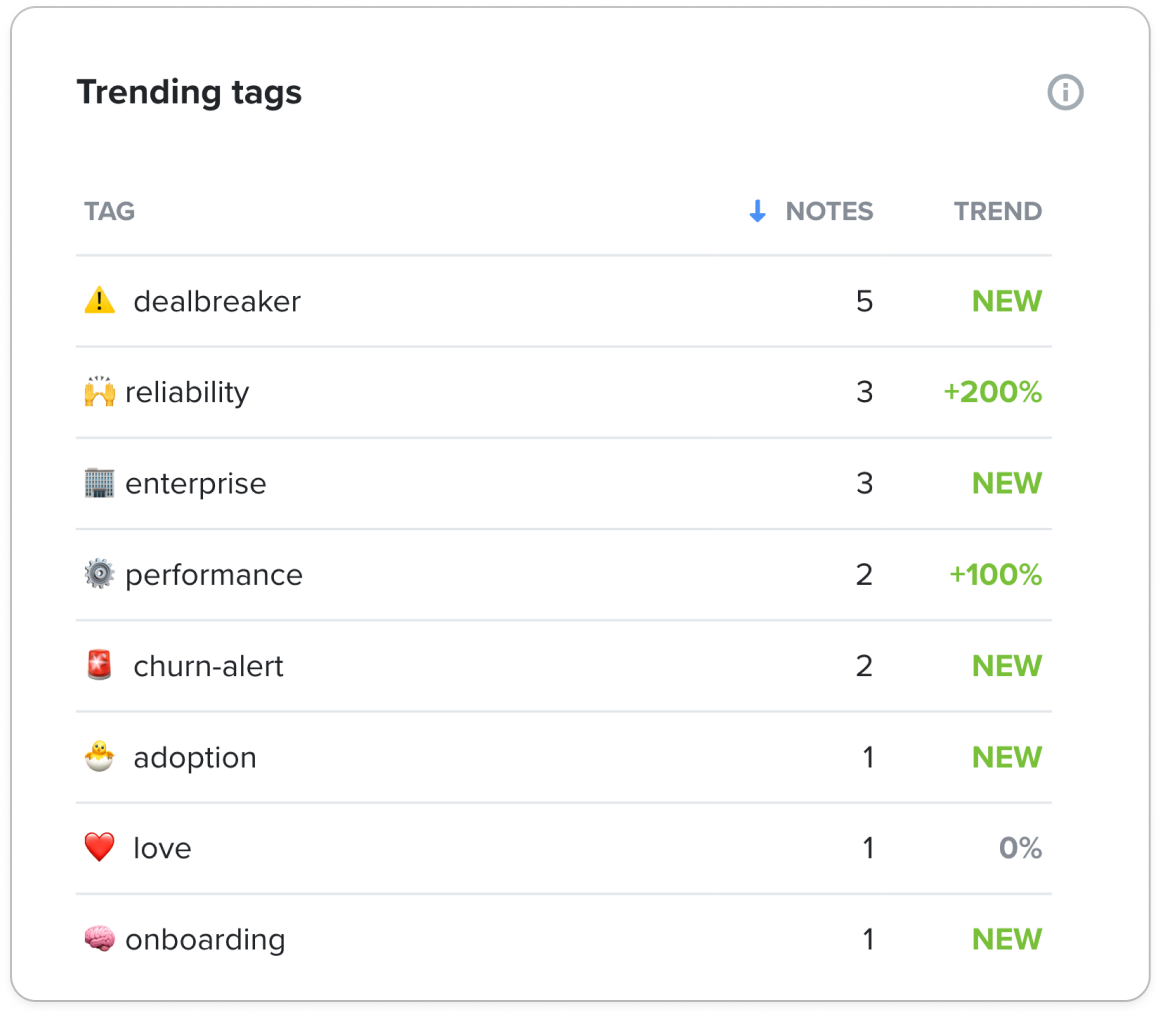Click the +200% trend value for reliability

(x=992, y=392)
